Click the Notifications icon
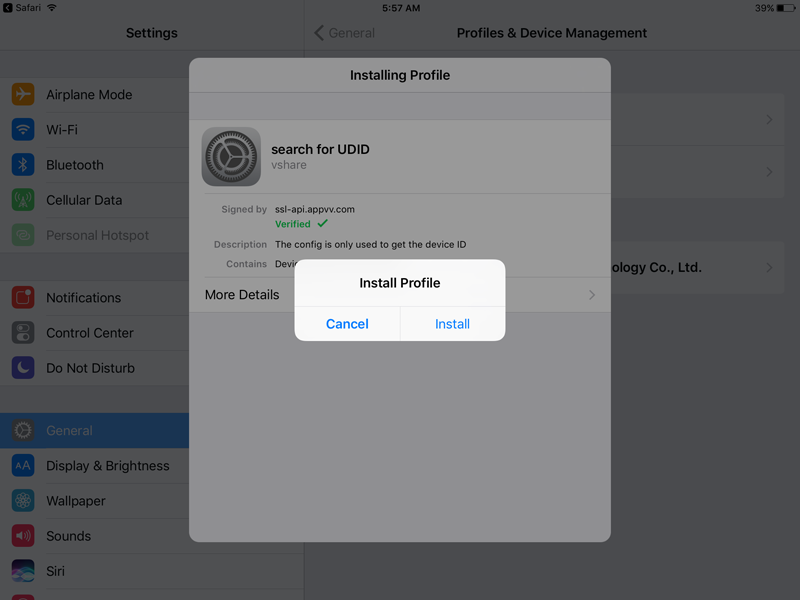Image resolution: width=800 pixels, height=600 pixels. [x=23, y=297]
